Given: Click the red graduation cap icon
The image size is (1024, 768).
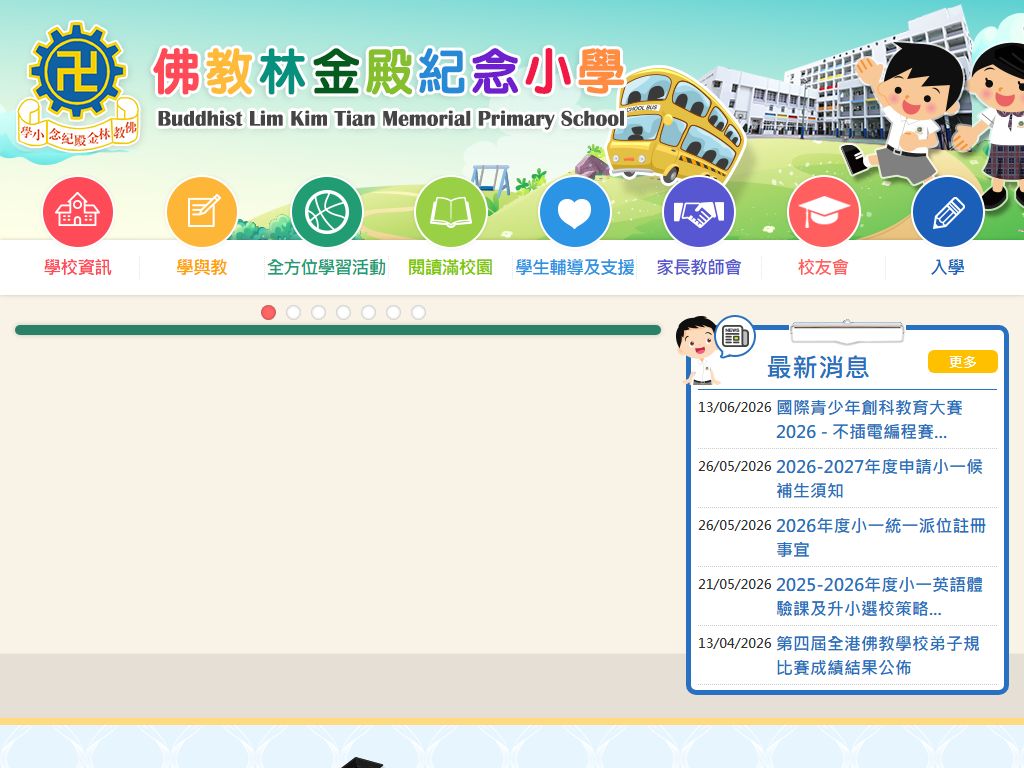Looking at the screenshot, I should point(823,212).
